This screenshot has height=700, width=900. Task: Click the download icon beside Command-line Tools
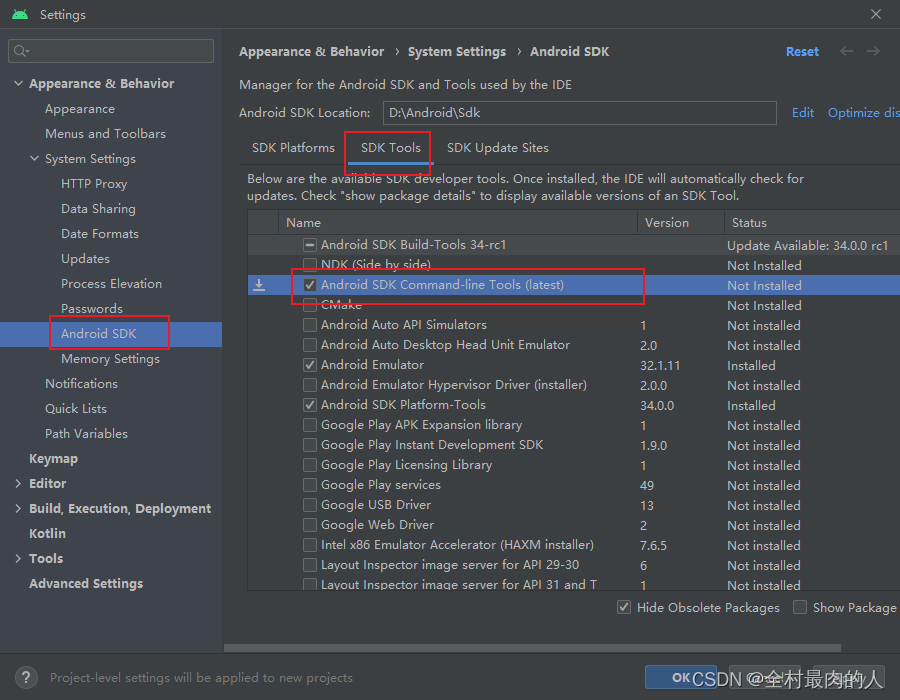pos(259,285)
